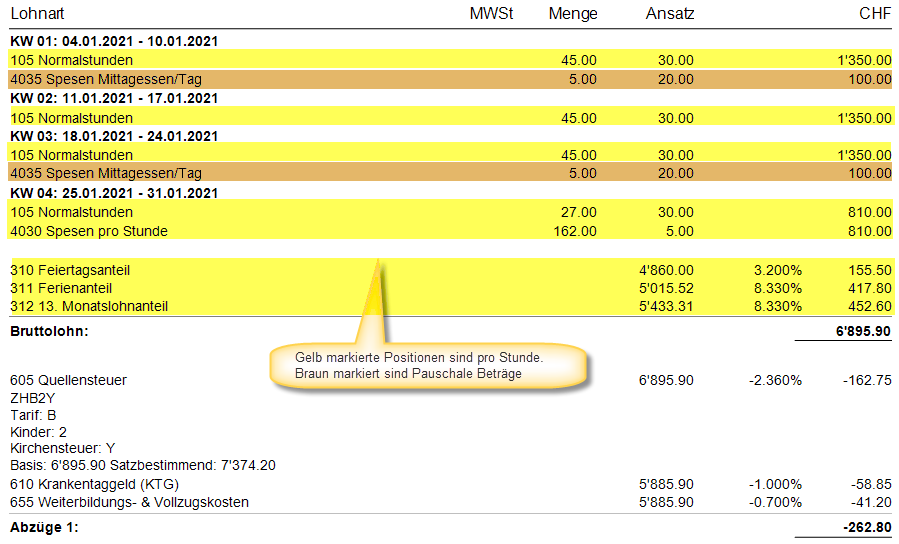Screen dimensions: 899x544
Task: Select the KW 02 week heading
Action: [114, 98]
